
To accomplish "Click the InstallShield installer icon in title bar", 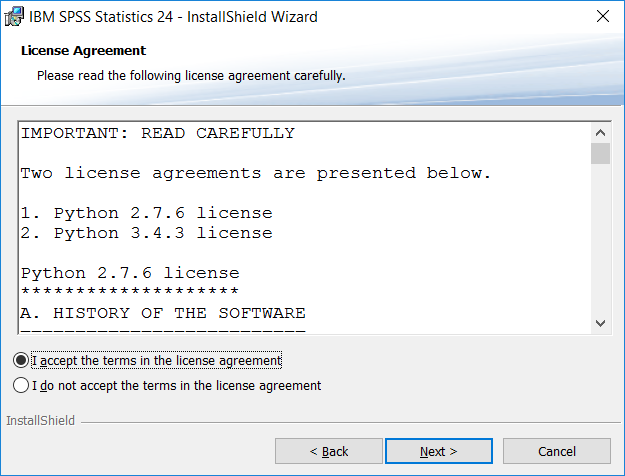I will [14, 17].
